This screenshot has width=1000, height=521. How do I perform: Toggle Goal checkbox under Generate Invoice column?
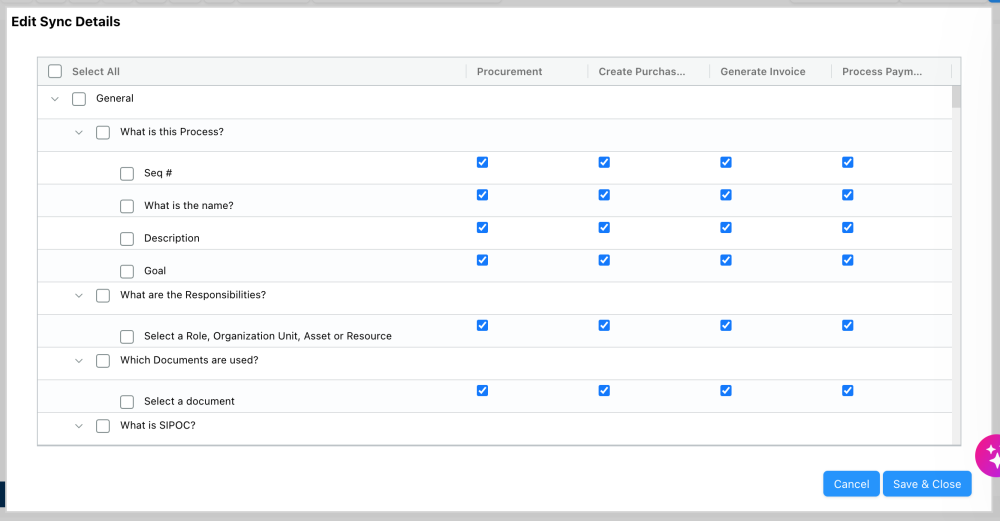(726, 260)
